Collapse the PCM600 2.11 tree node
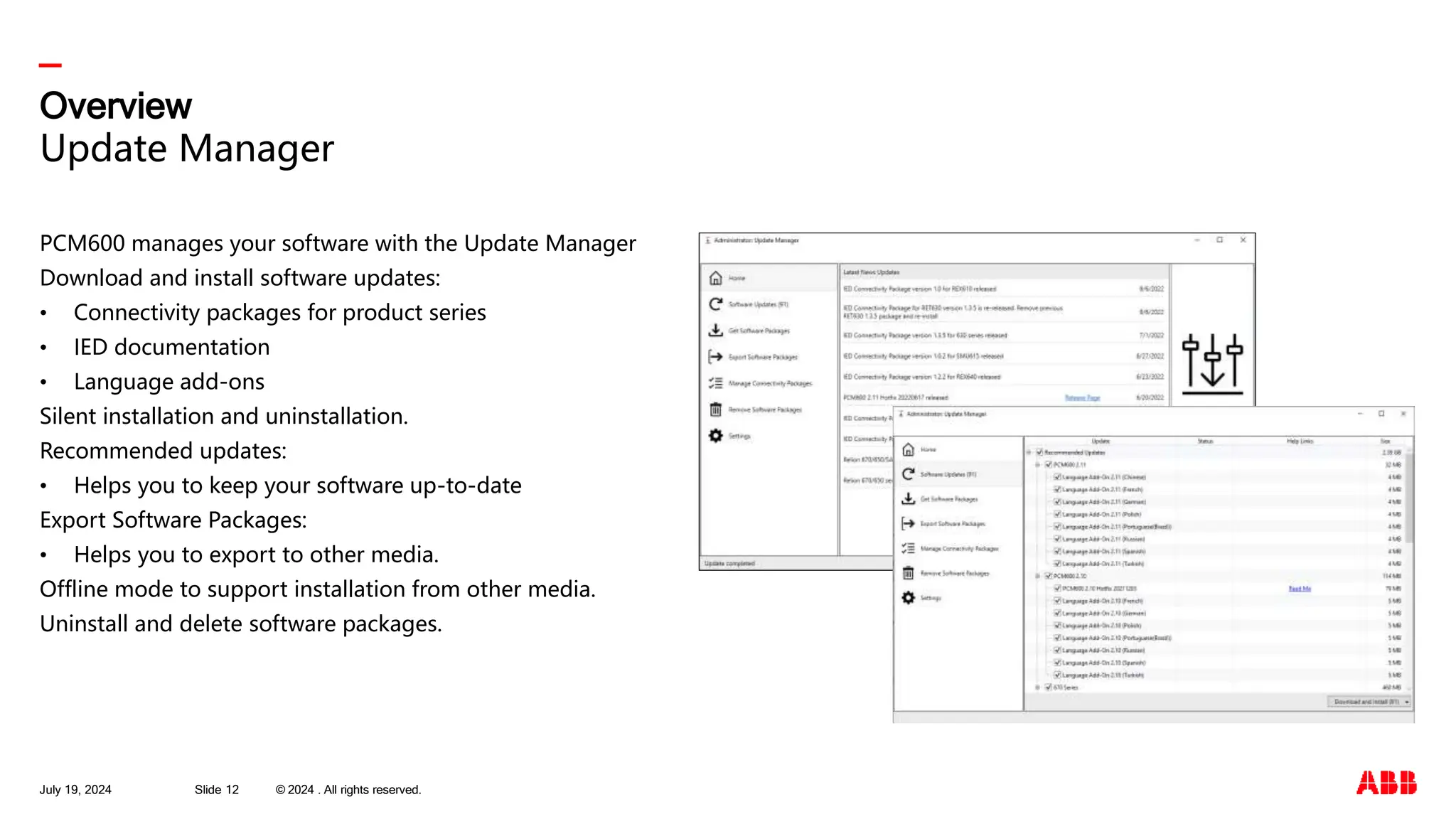The image size is (1456, 819). pyautogui.click(x=1038, y=464)
